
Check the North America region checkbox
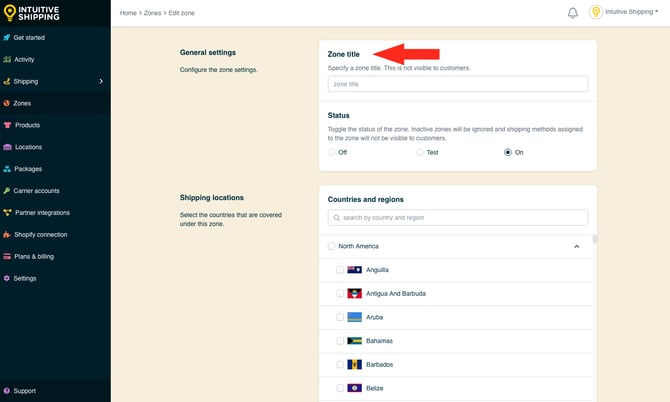pyautogui.click(x=332, y=246)
